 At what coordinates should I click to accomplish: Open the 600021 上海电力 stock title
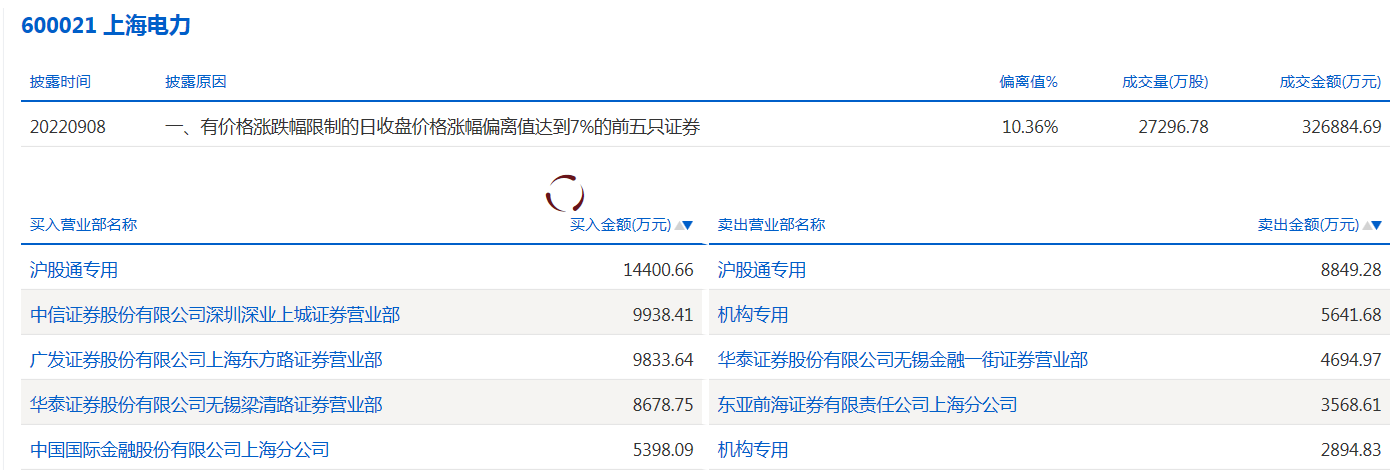click(x=106, y=26)
